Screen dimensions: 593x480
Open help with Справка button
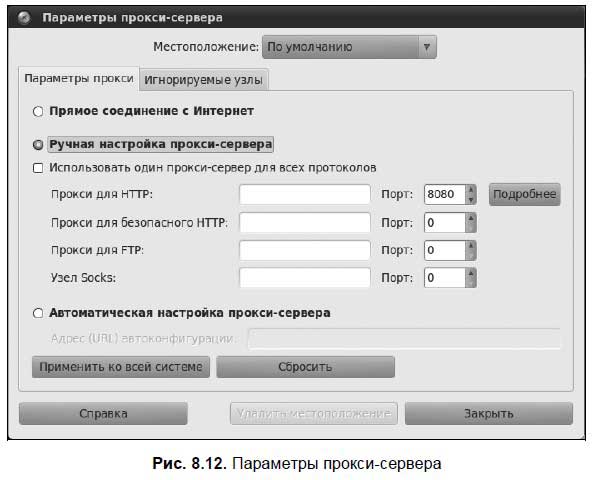coord(103,413)
